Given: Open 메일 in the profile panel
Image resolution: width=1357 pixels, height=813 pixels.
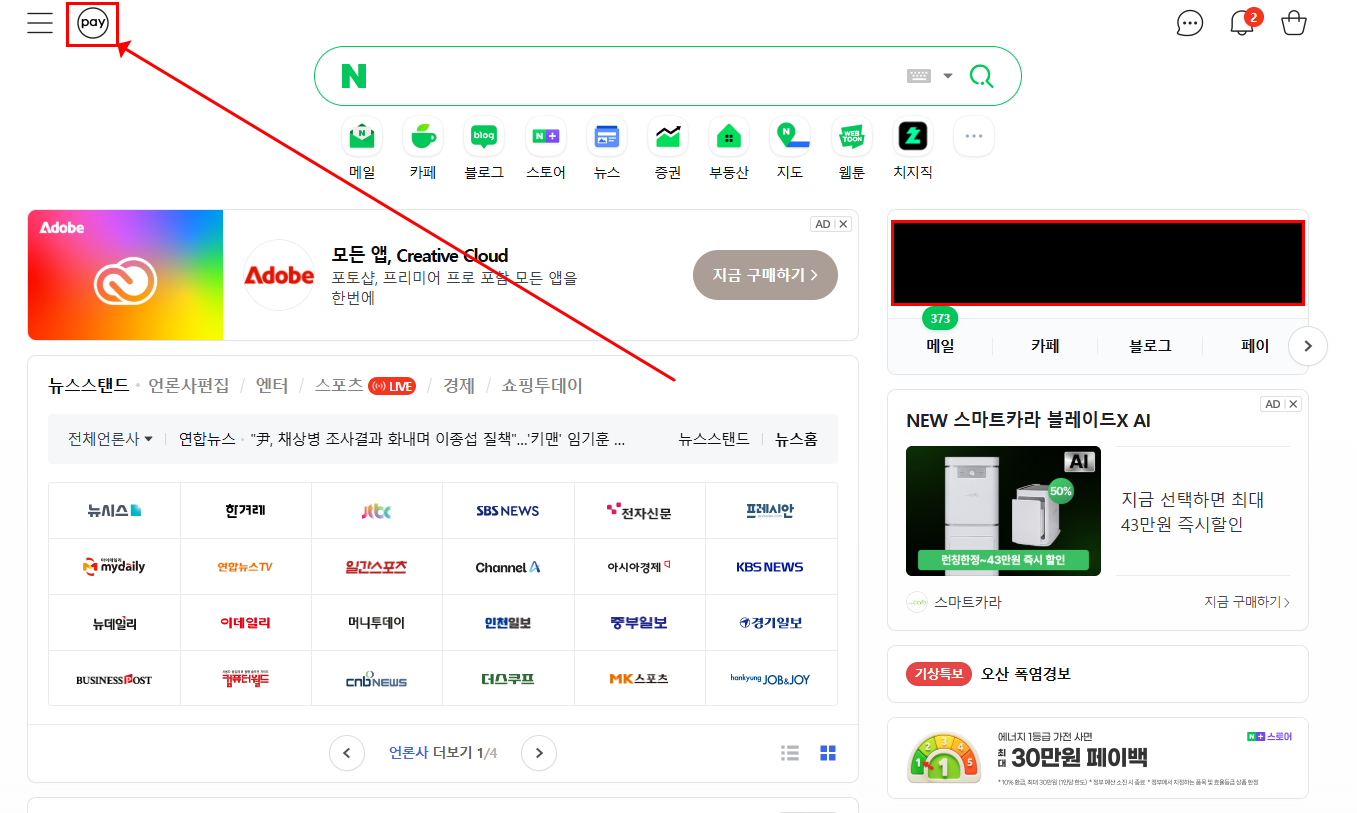Looking at the screenshot, I should coord(940,346).
